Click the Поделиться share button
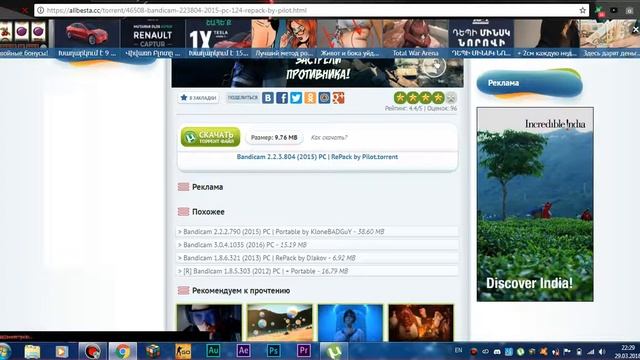This screenshot has height=360, width=640. (243, 98)
